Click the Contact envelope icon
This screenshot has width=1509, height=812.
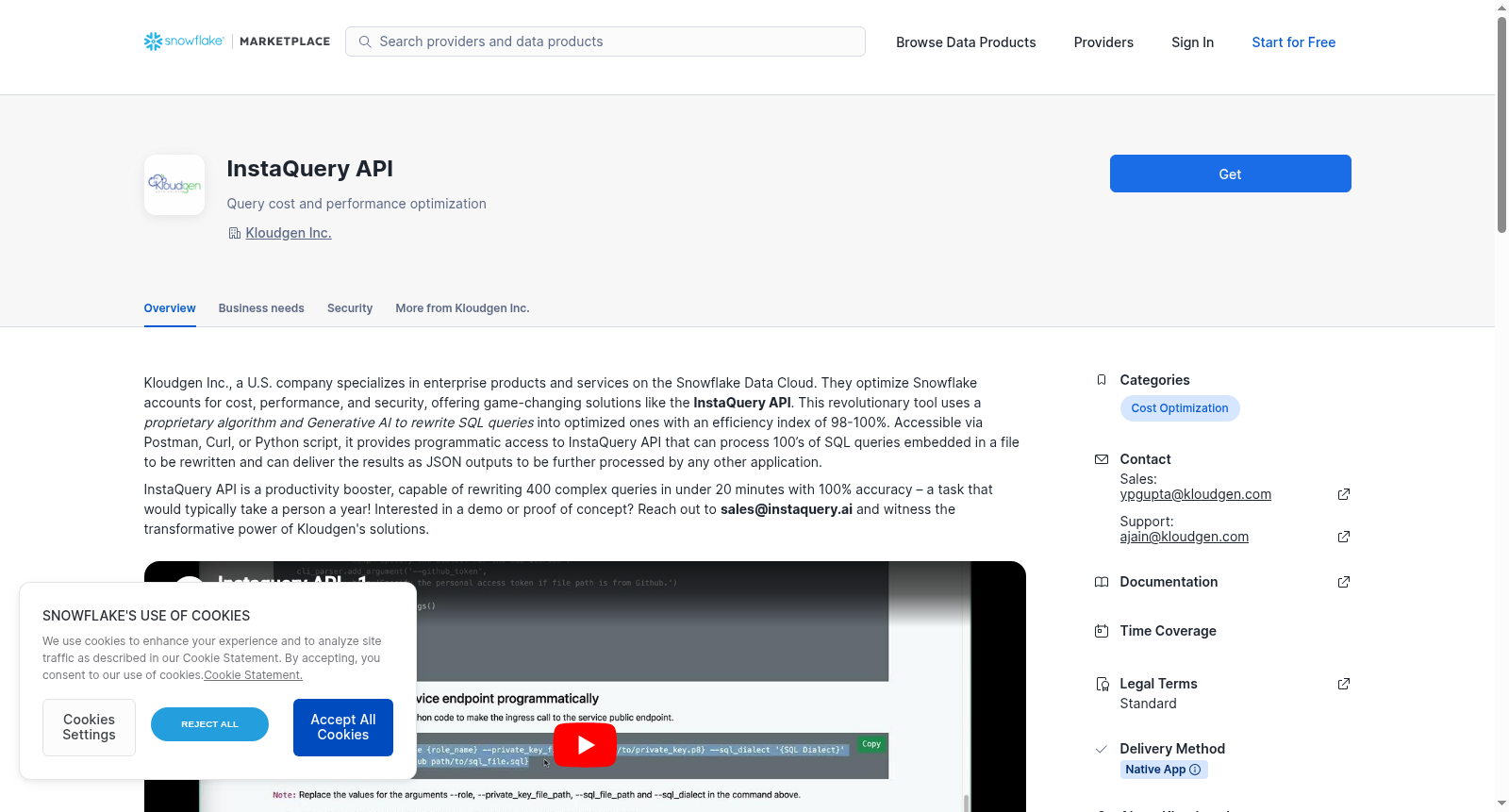[x=1101, y=459]
